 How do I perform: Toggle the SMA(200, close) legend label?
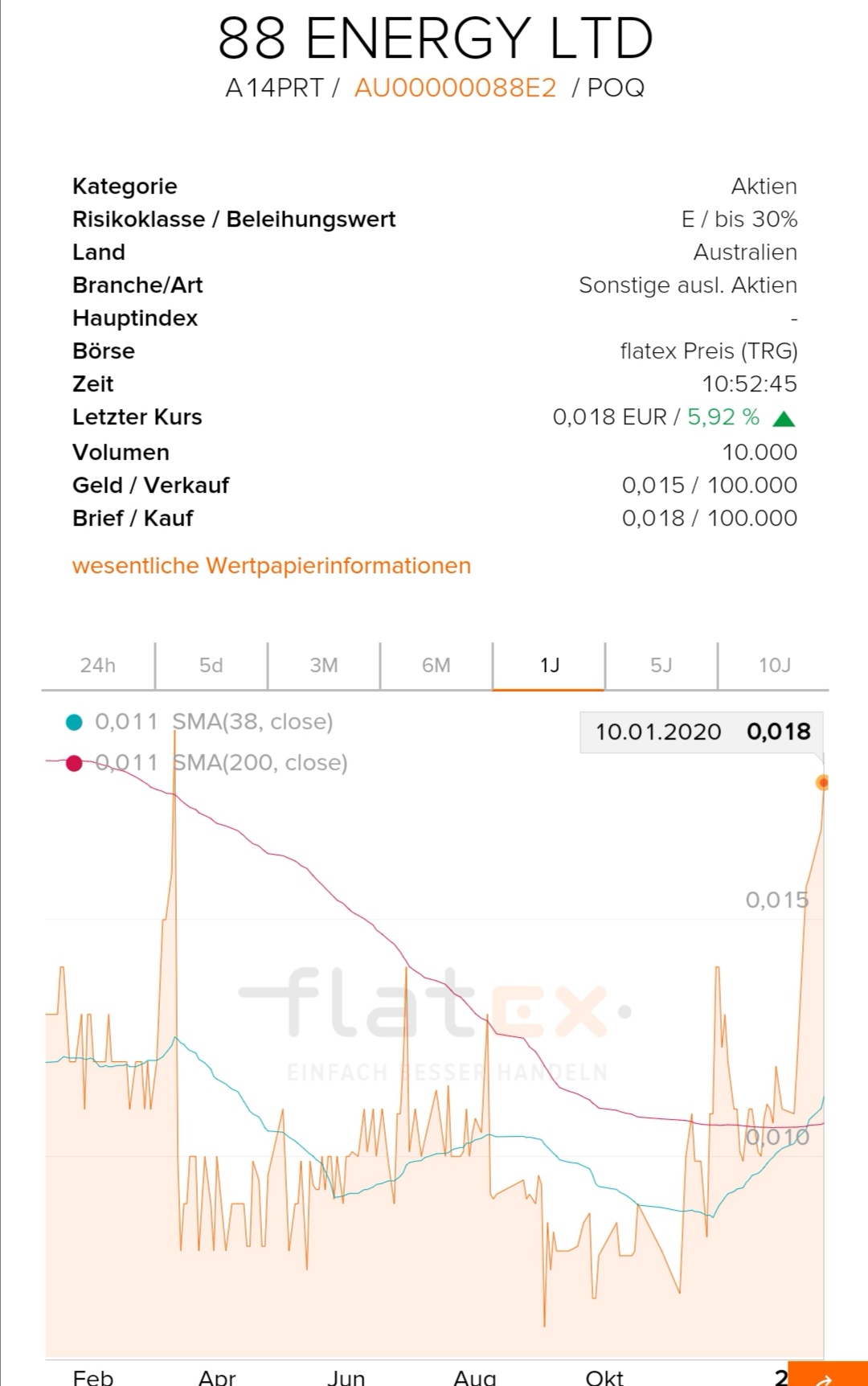pyautogui.click(x=260, y=763)
